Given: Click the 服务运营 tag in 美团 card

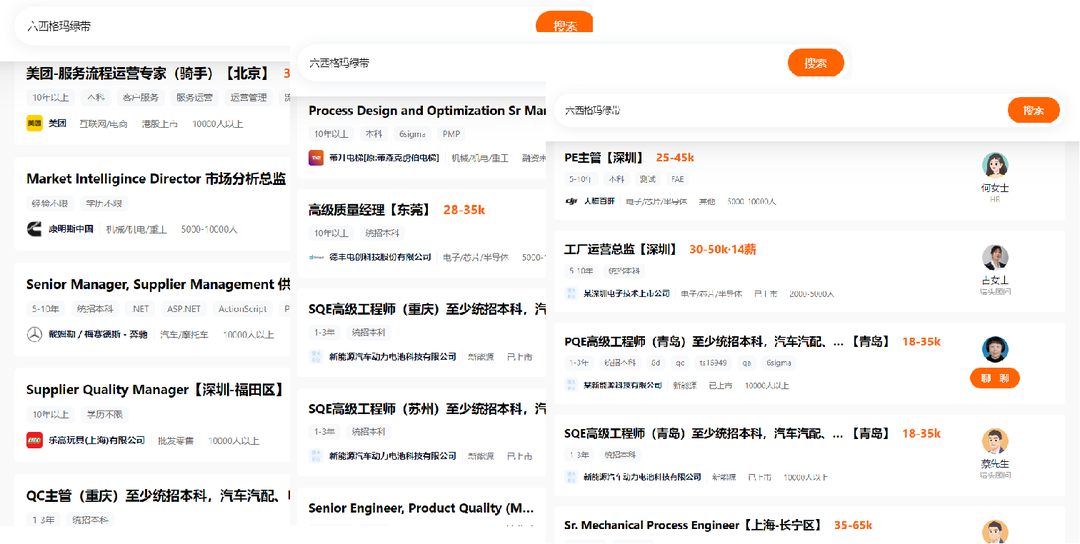Looking at the screenshot, I should [x=195, y=98].
